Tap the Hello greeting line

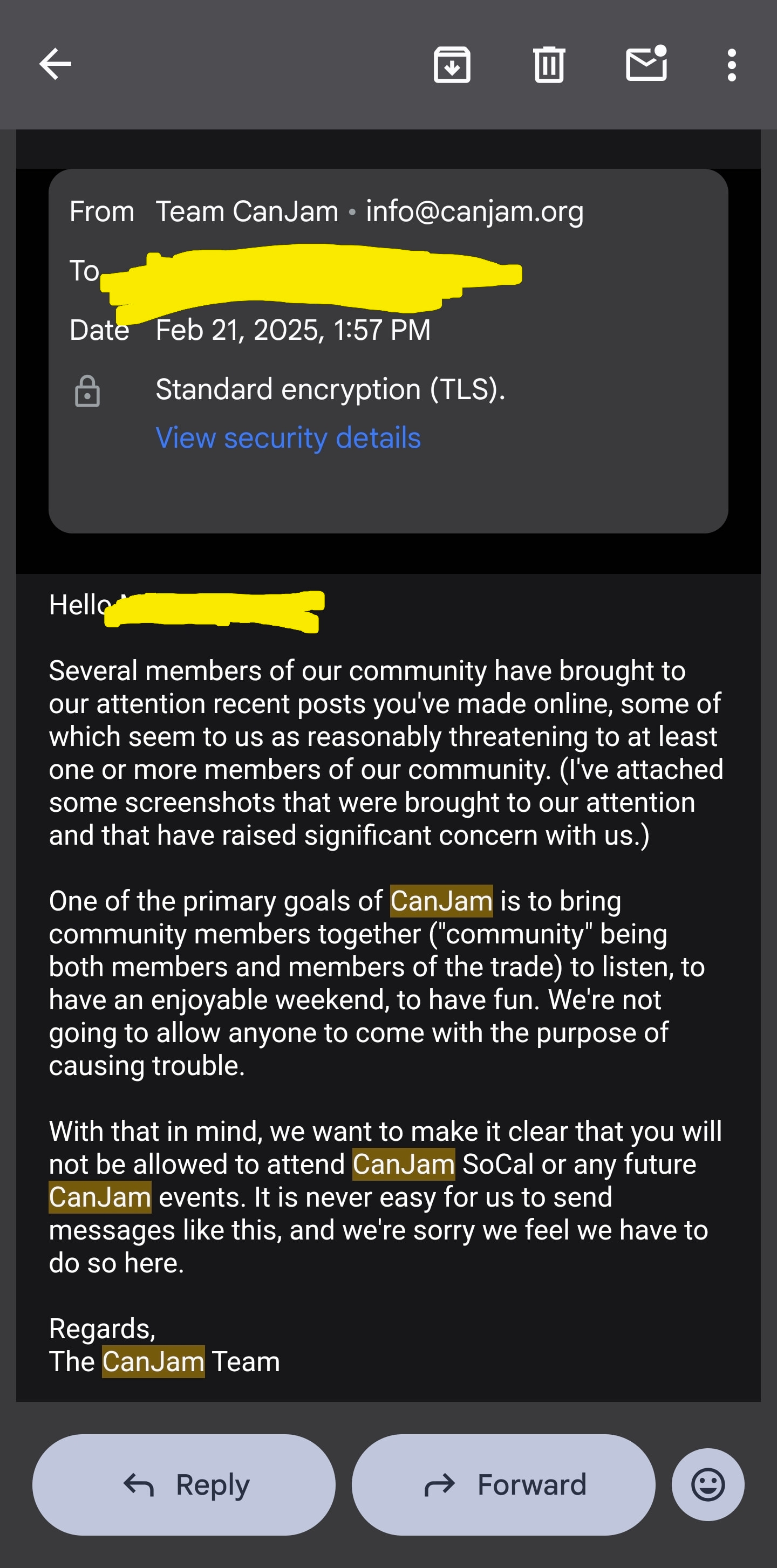click(x=186, y=606)
